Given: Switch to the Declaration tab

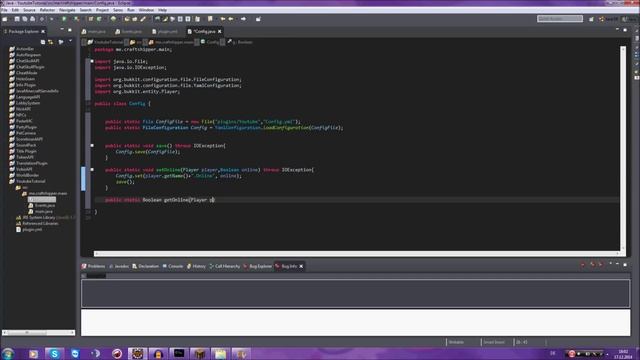Looking at the screenshot, I should [145, 266].
